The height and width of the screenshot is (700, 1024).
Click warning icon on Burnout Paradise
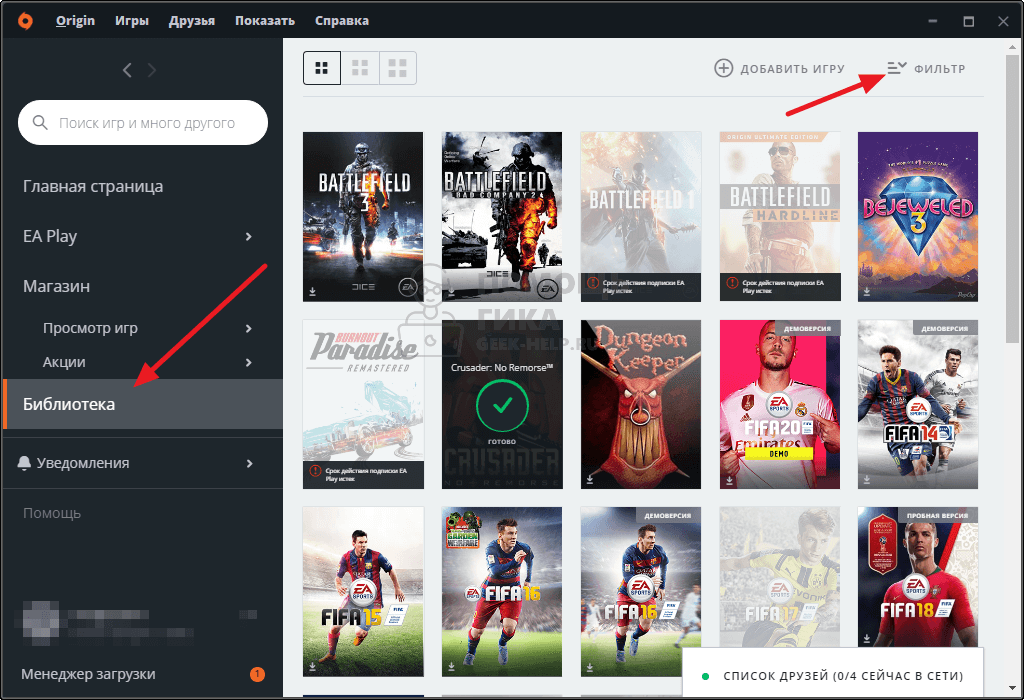click(315, 470)
